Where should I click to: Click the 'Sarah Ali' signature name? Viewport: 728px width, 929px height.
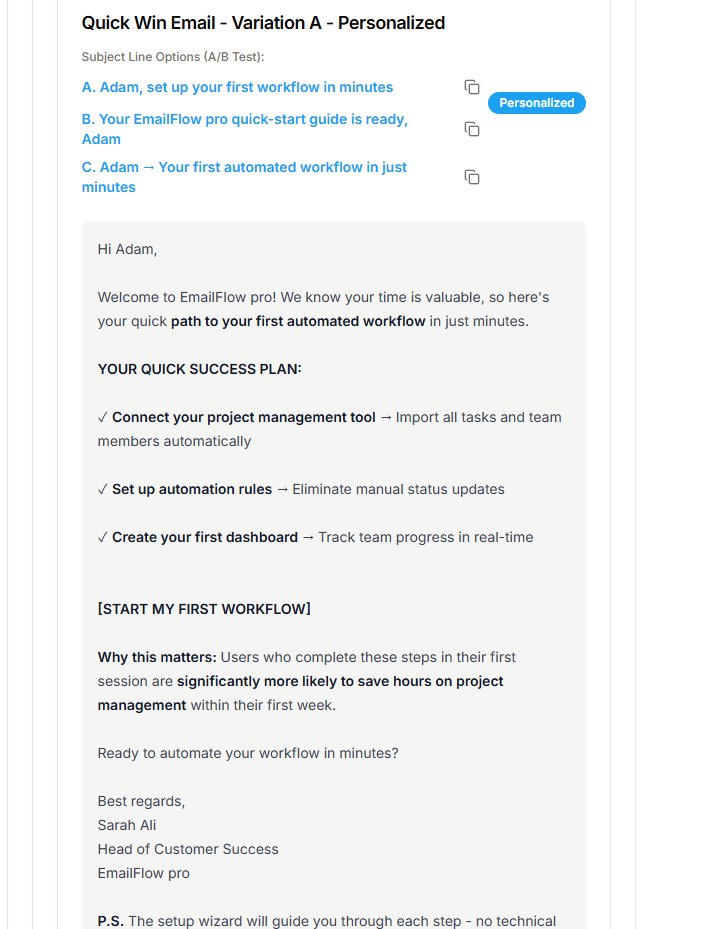127,825
